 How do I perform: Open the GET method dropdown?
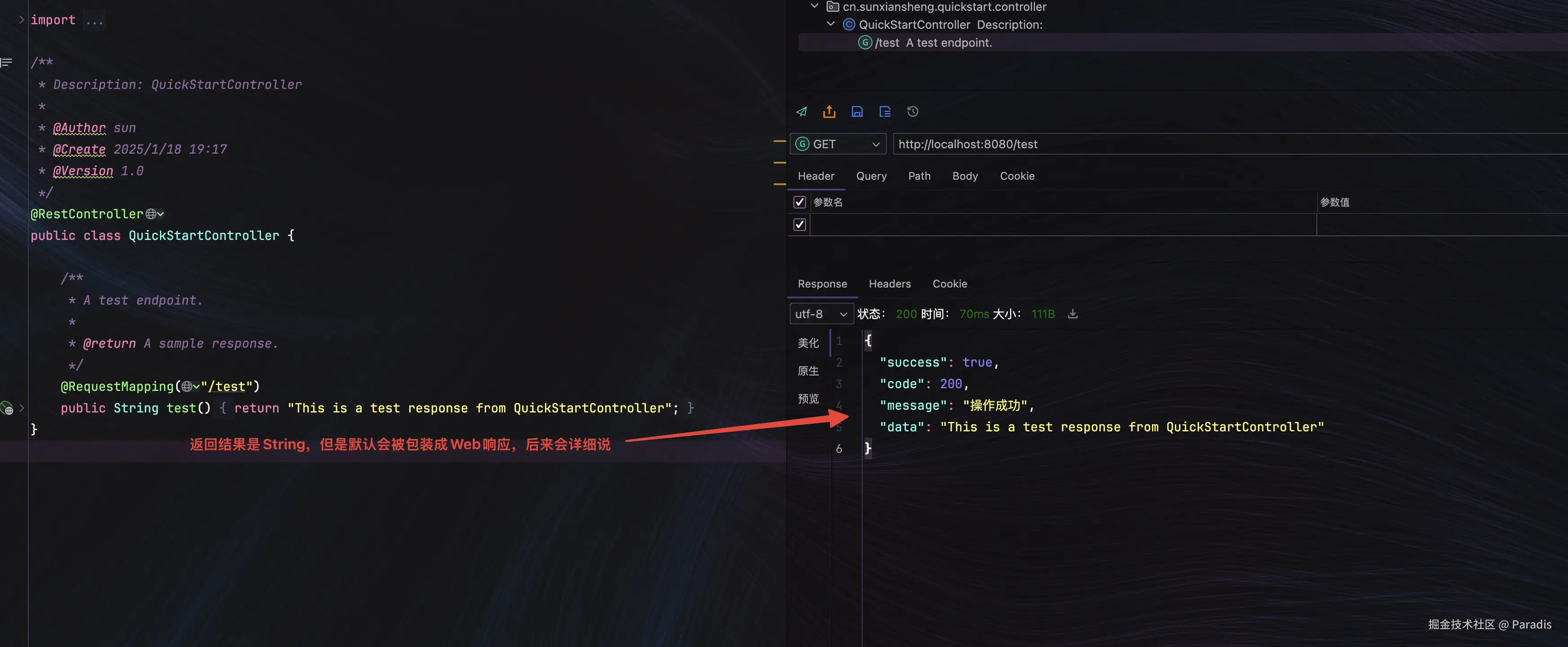tap(837, 144)
